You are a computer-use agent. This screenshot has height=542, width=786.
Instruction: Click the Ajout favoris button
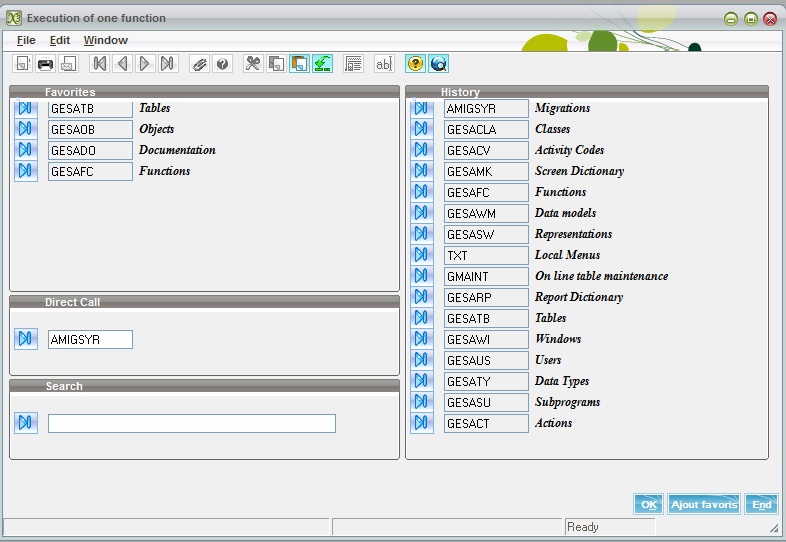(x=704, y=505)
